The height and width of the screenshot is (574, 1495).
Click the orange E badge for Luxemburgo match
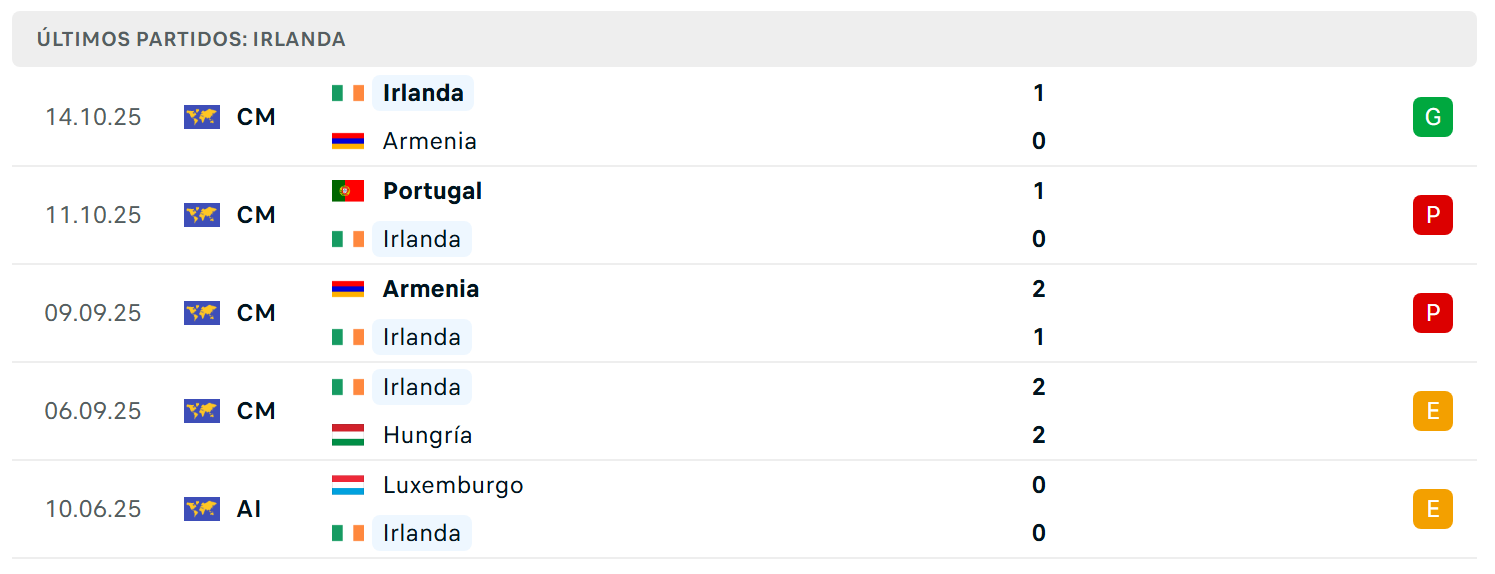pyautogui.click(x=1432, y=509)
